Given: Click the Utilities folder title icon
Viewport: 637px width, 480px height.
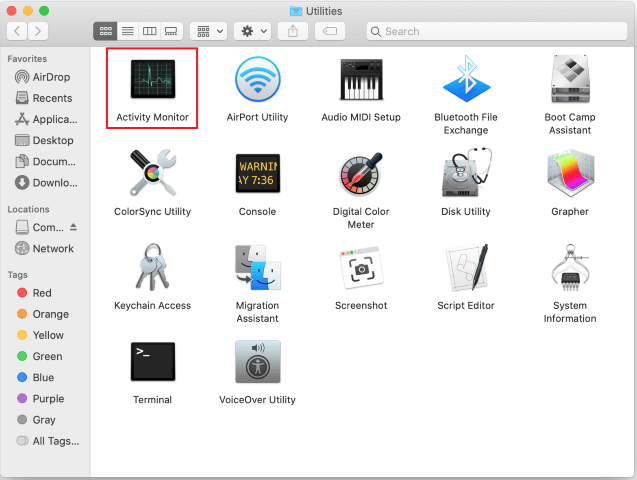Looking at the screenshot, I should pos(296,11).
